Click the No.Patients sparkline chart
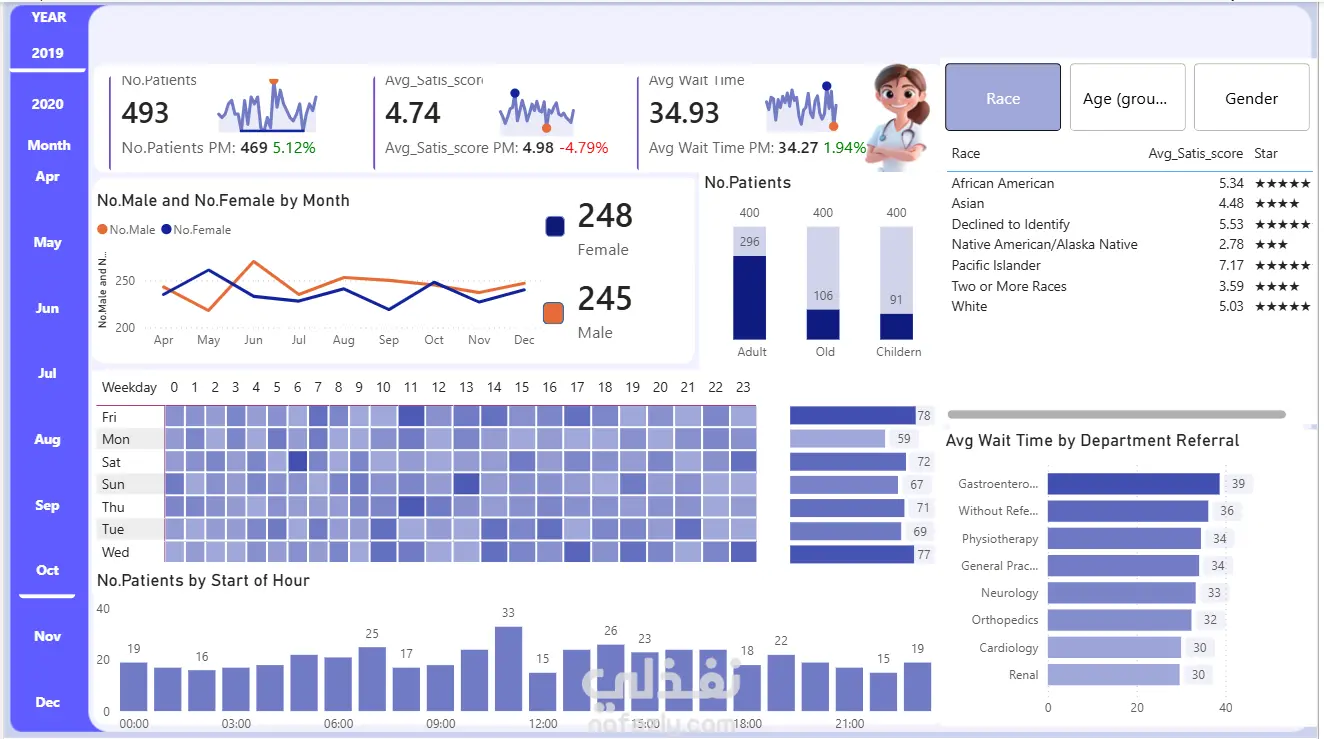Screen dimensions: 1324x739 click(268, 105)
